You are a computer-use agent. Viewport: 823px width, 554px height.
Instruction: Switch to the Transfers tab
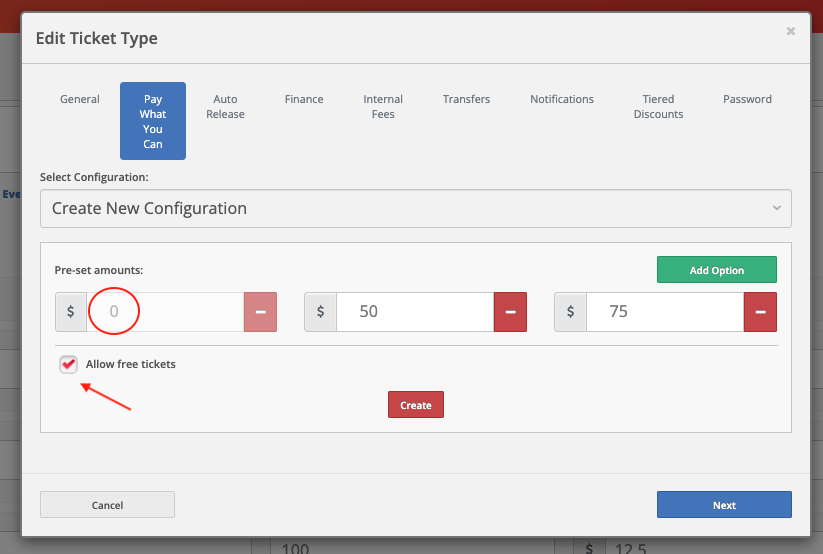[x=466, y=99]
